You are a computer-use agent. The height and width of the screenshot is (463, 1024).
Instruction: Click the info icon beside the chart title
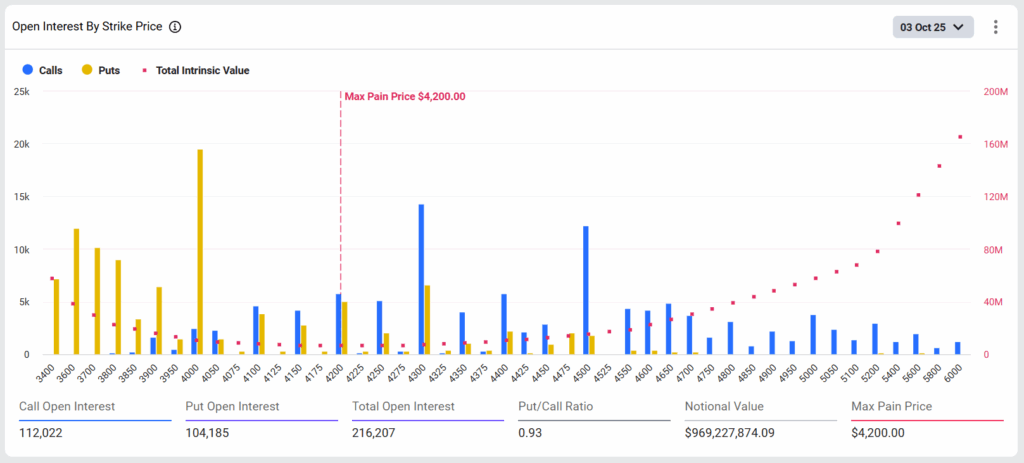click(175, 27)
